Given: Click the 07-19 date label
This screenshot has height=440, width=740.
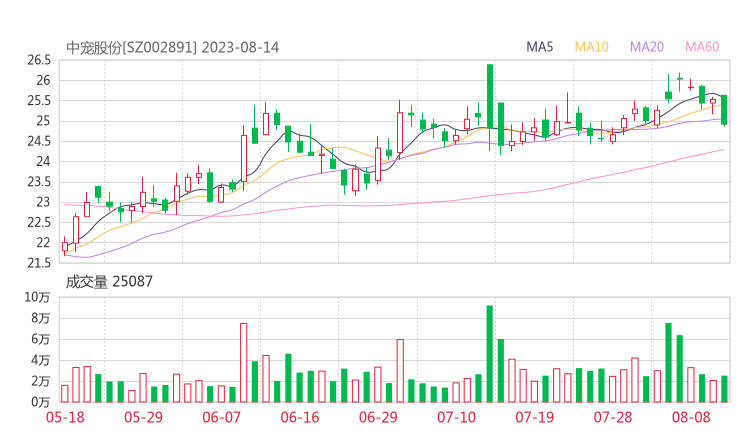Looking at the screenshot, I should (534, 417).
